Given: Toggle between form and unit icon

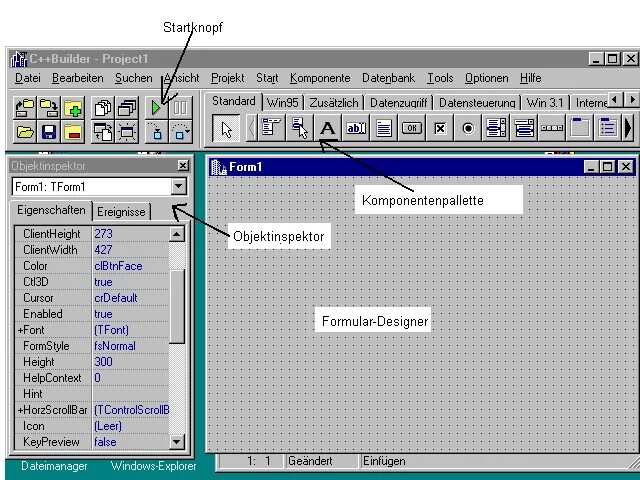Looking at the screenshot, I should (x=103, y=132).
